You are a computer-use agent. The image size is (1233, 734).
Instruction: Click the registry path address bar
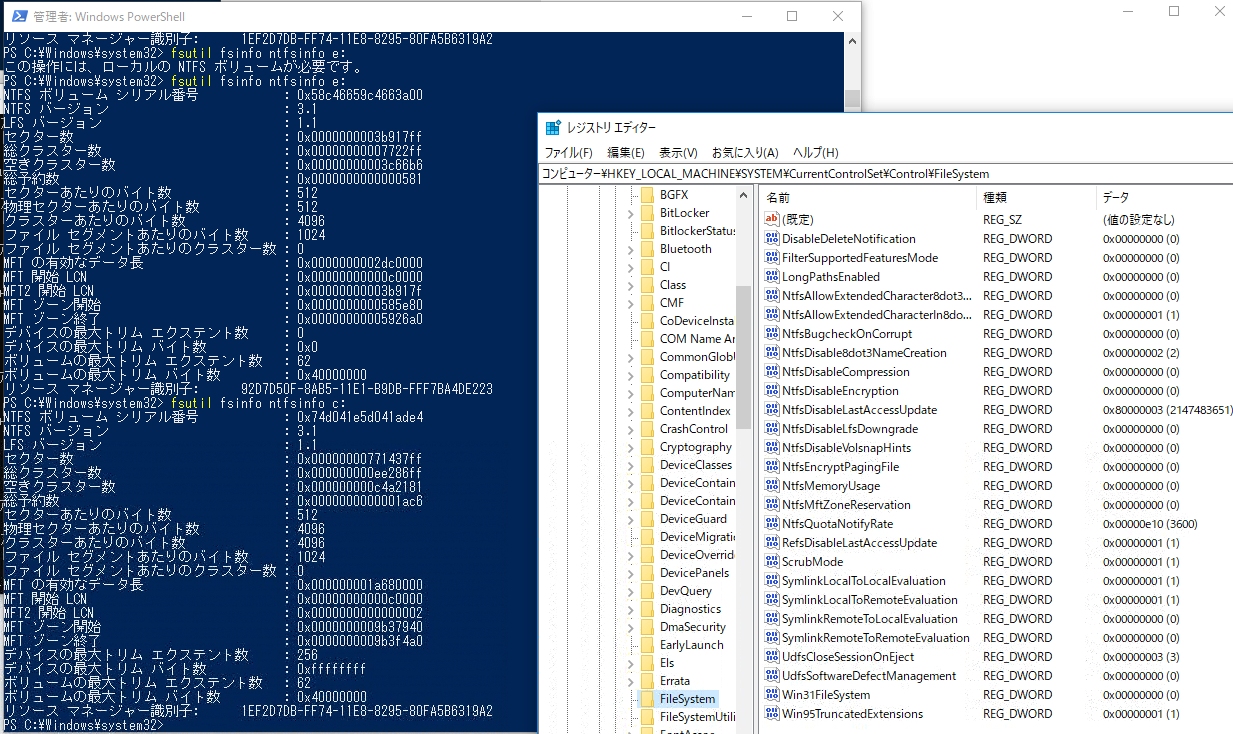(885, 174)
